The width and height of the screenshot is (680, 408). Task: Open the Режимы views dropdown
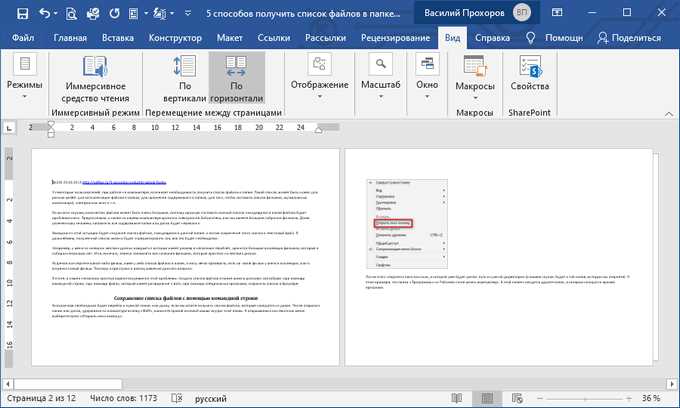25,77
